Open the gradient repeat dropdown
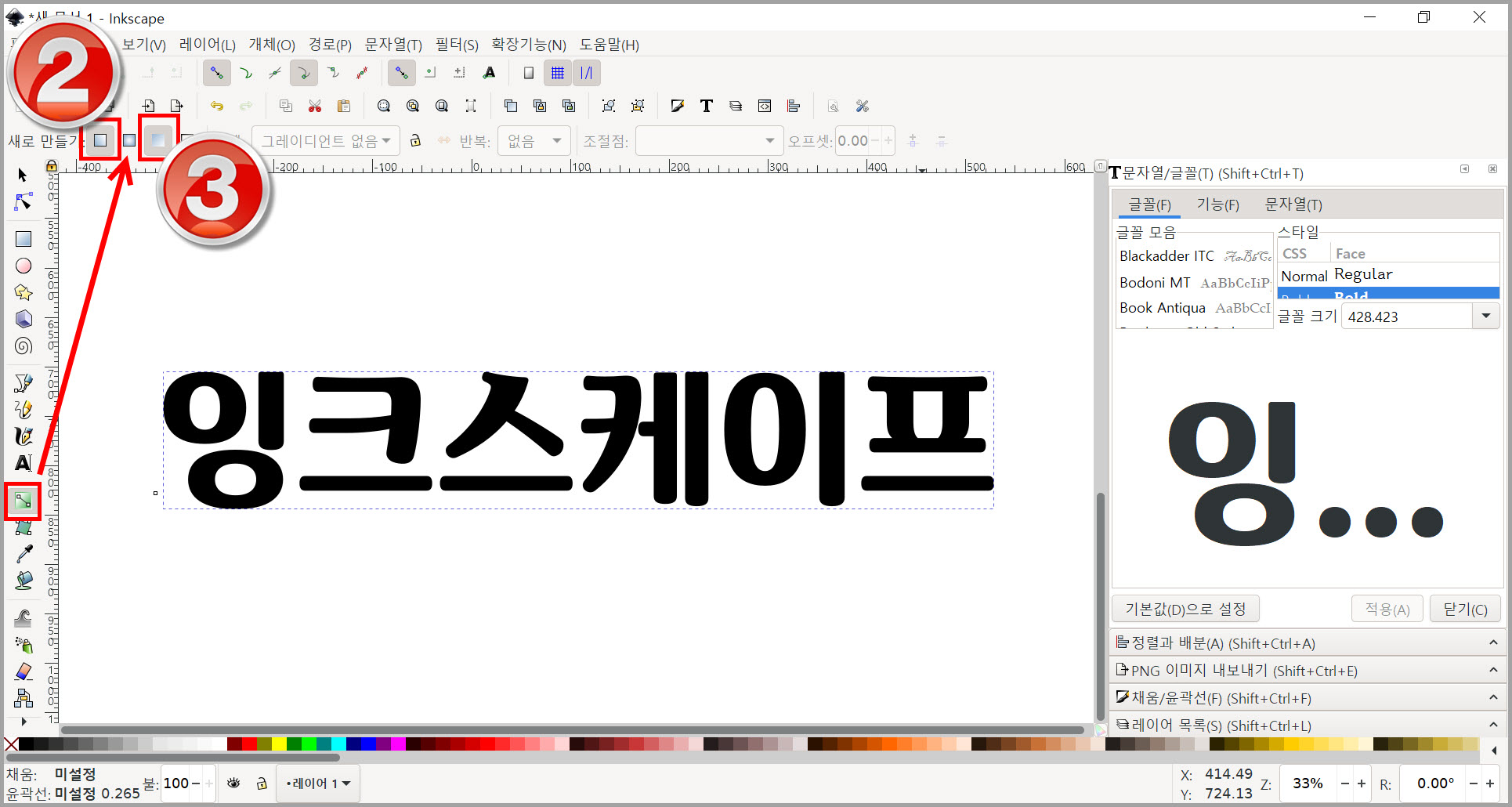Viewport: 1512px width, 807px height. tap(534, 141)
